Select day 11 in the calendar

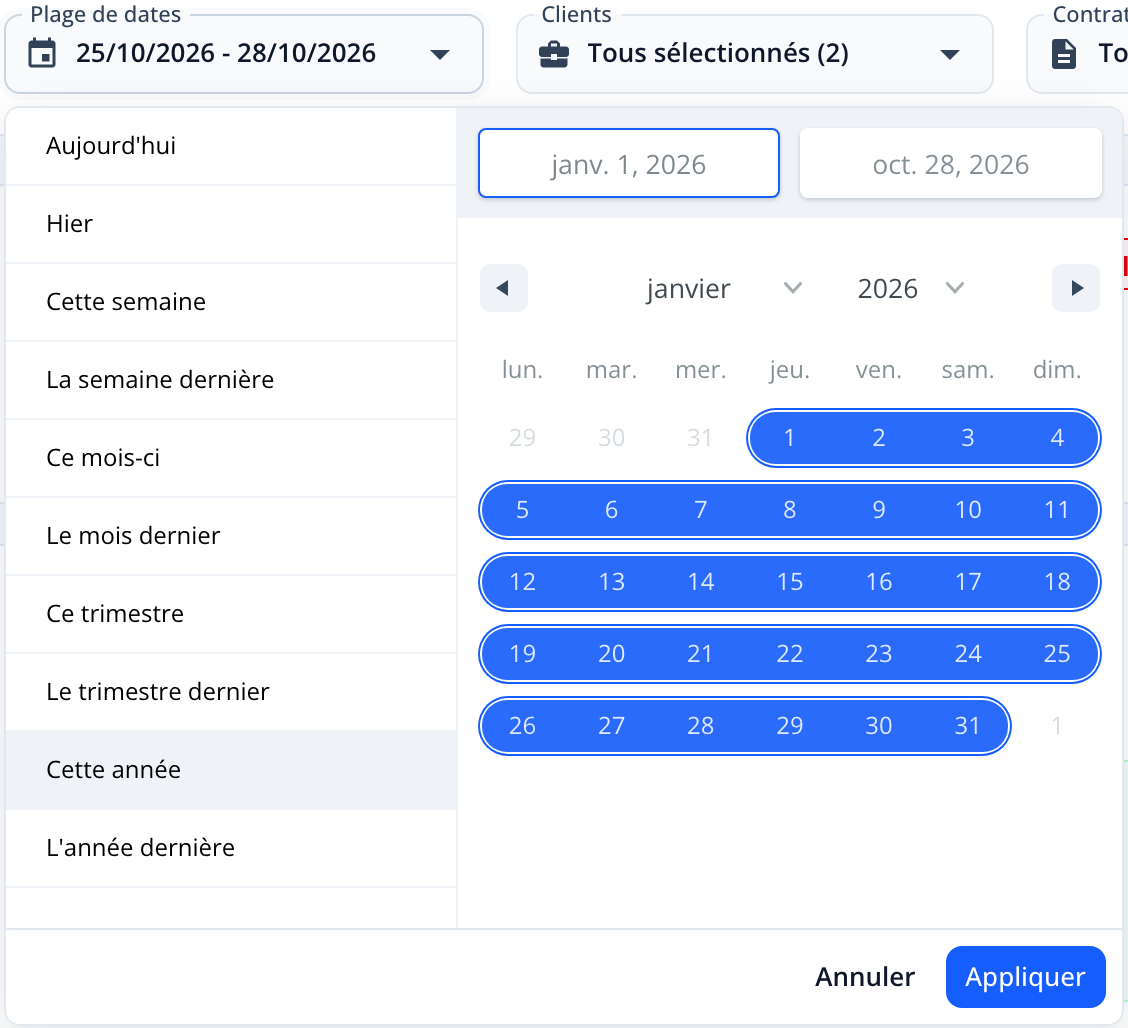click(x=1057, y=510)
